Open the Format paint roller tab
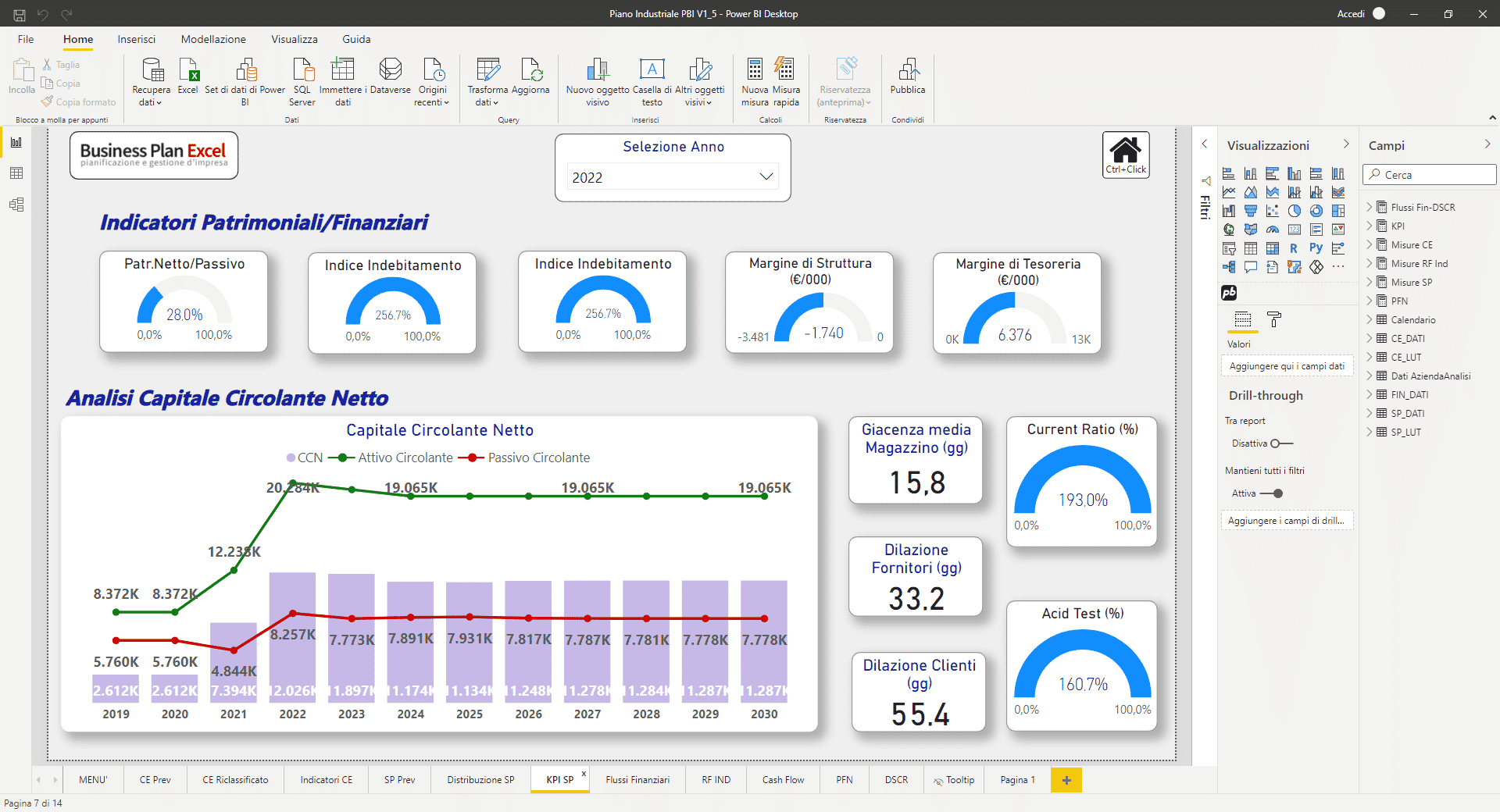 click(x=1274, y=319)
